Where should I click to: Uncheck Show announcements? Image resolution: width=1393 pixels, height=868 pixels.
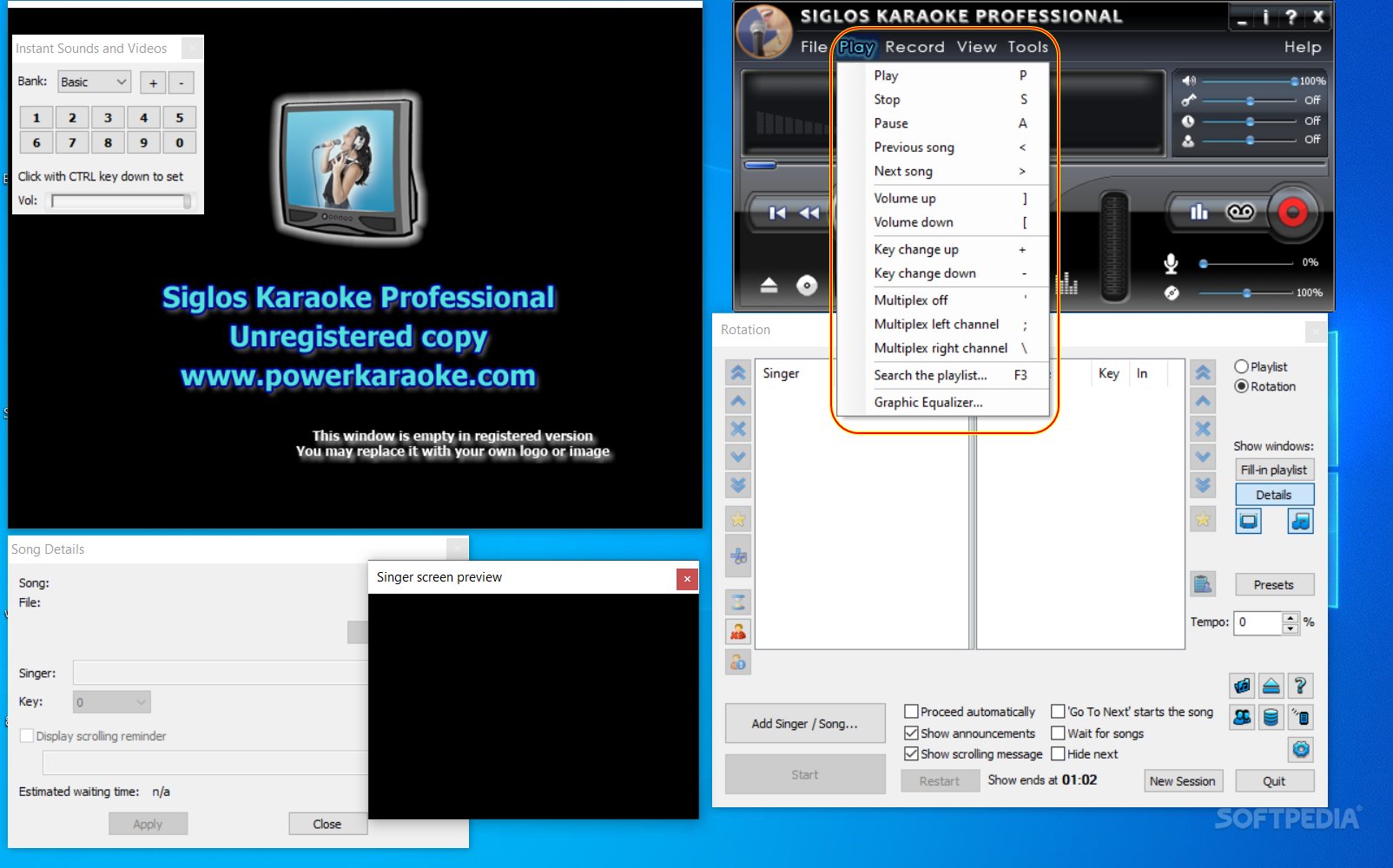[911, 733]
